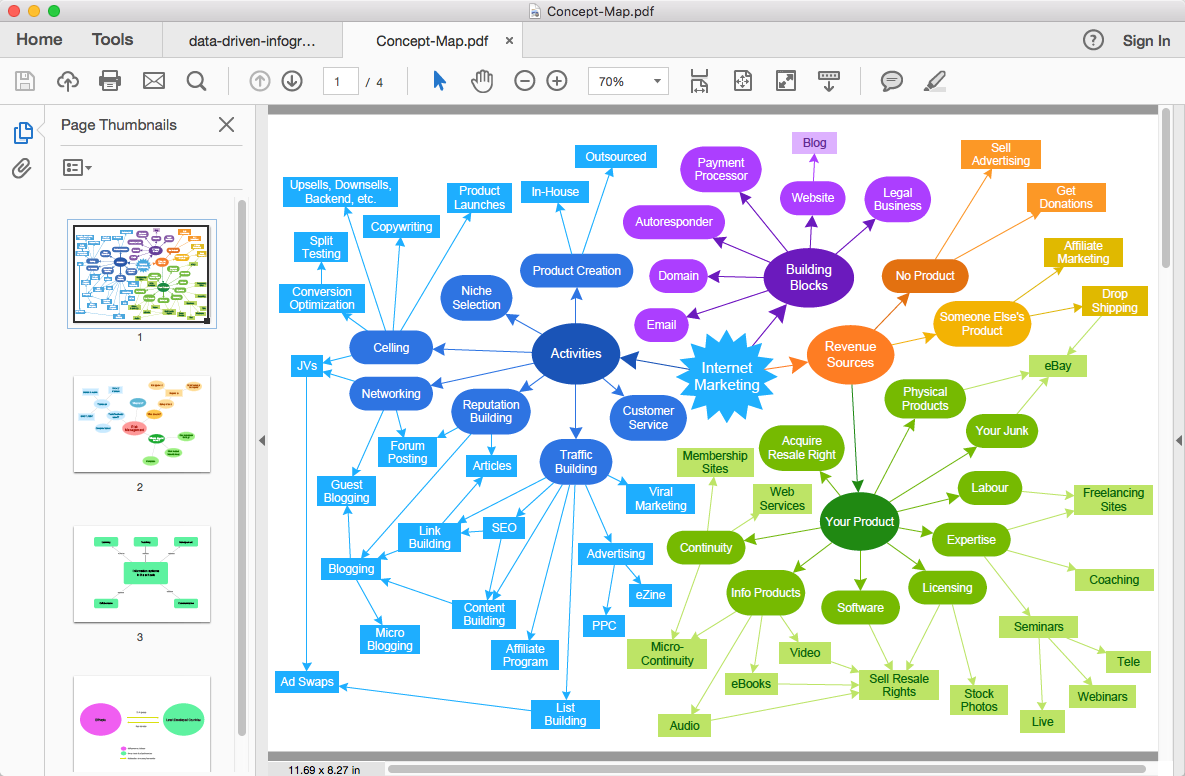Click the Drop Shipping box
This screenshot has height=776, width=1185.
tap(1115, 301)
